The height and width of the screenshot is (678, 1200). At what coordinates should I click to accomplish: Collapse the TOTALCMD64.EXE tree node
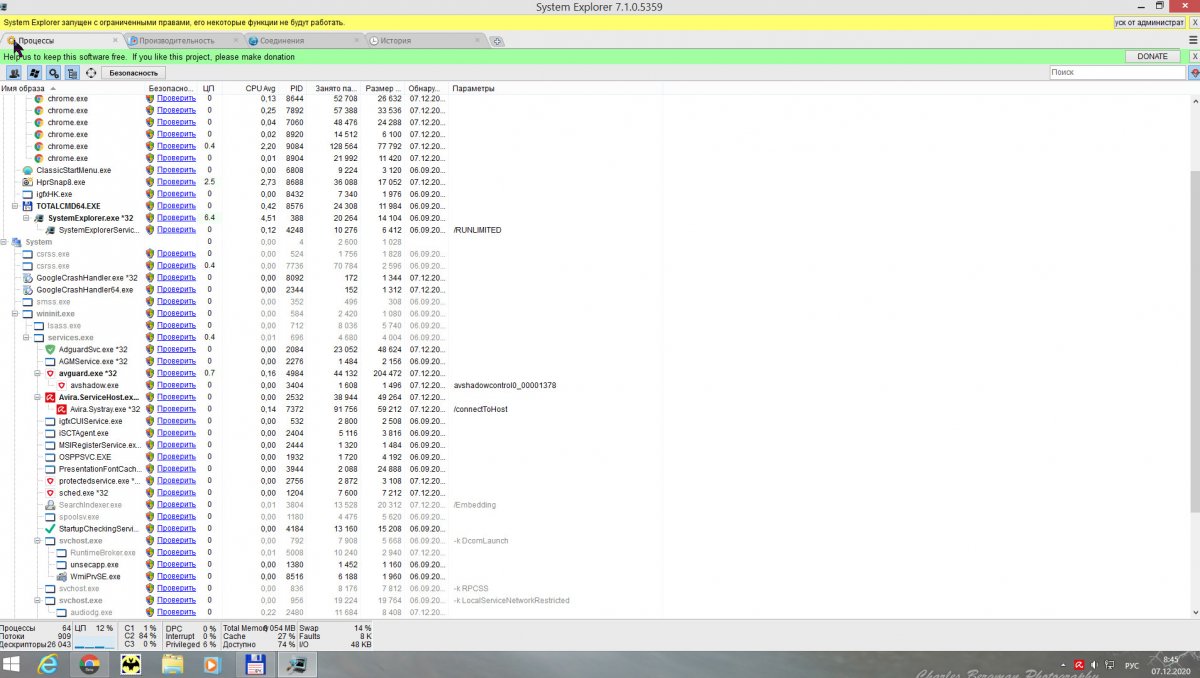tap(15, 206)
